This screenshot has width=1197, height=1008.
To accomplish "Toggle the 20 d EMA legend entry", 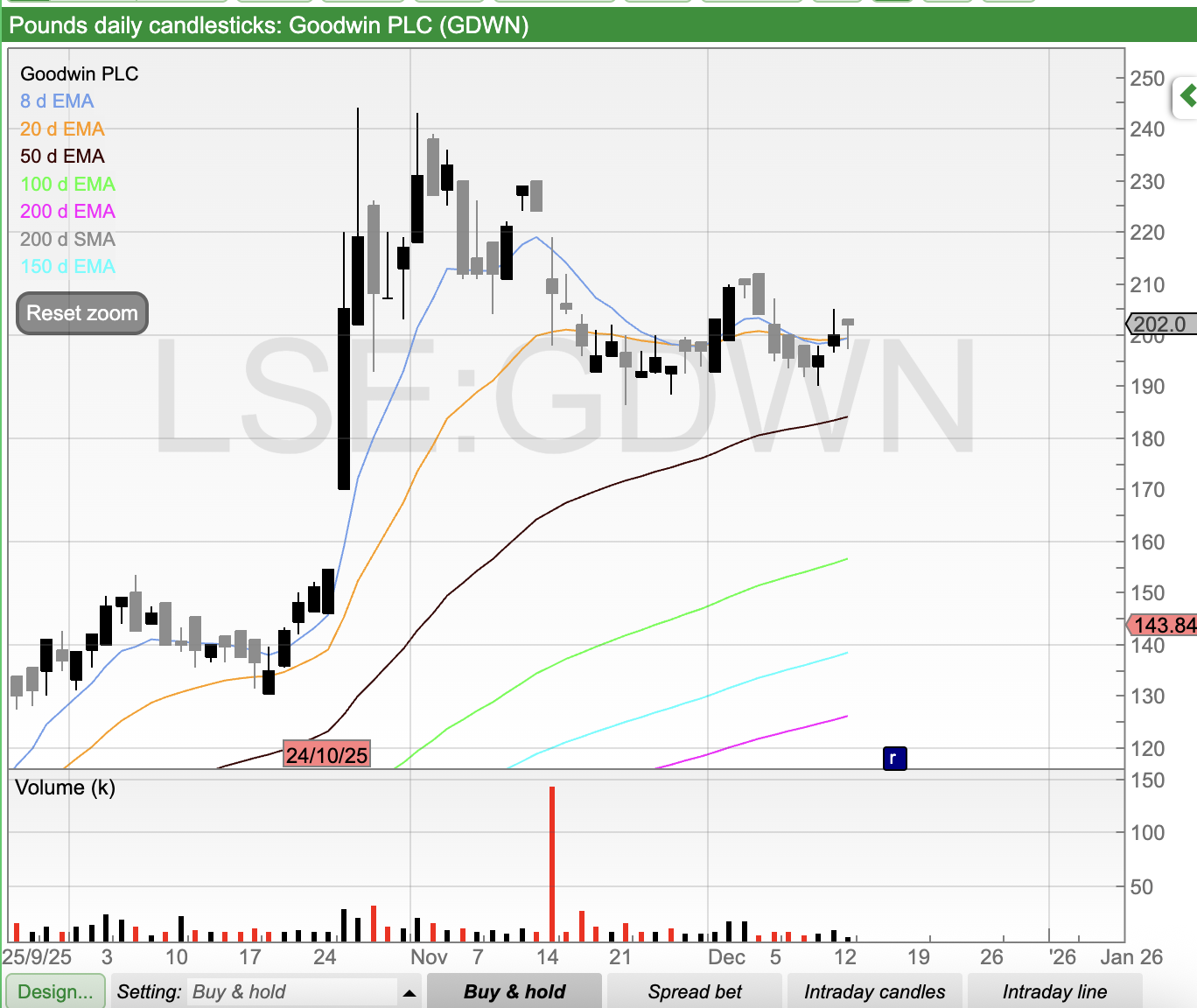I will [x=62, y=129].
